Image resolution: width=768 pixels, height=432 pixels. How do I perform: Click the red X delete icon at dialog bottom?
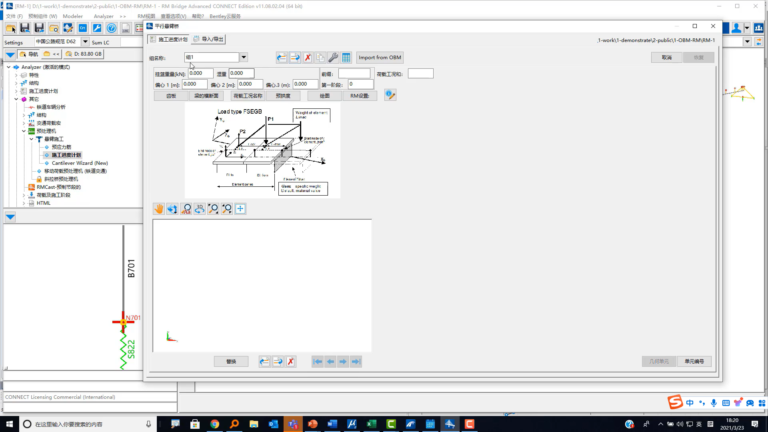pyautogui.click(x=291, y=361)
